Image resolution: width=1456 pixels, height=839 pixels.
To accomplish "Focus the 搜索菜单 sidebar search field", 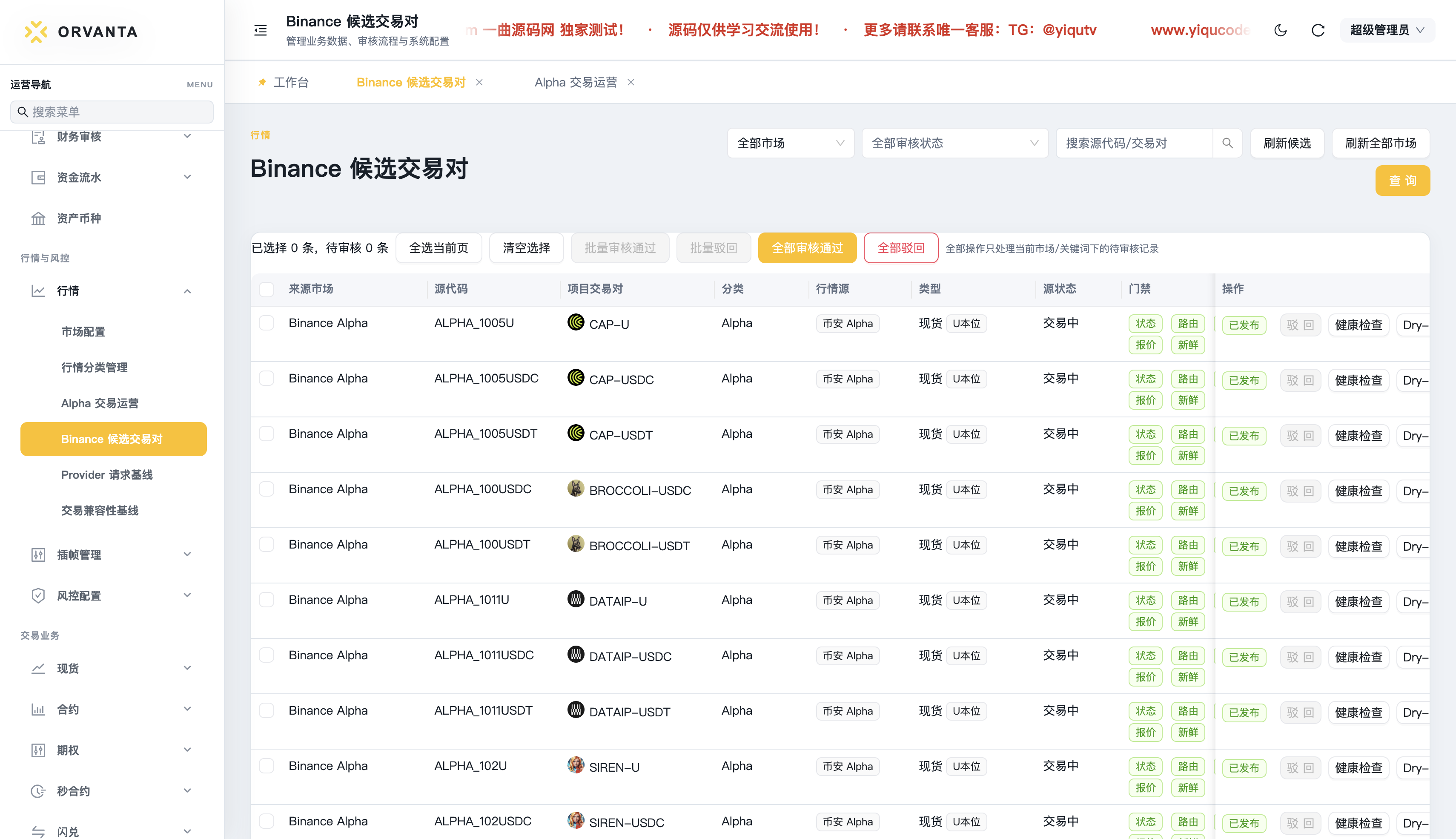I will point(112,112).
